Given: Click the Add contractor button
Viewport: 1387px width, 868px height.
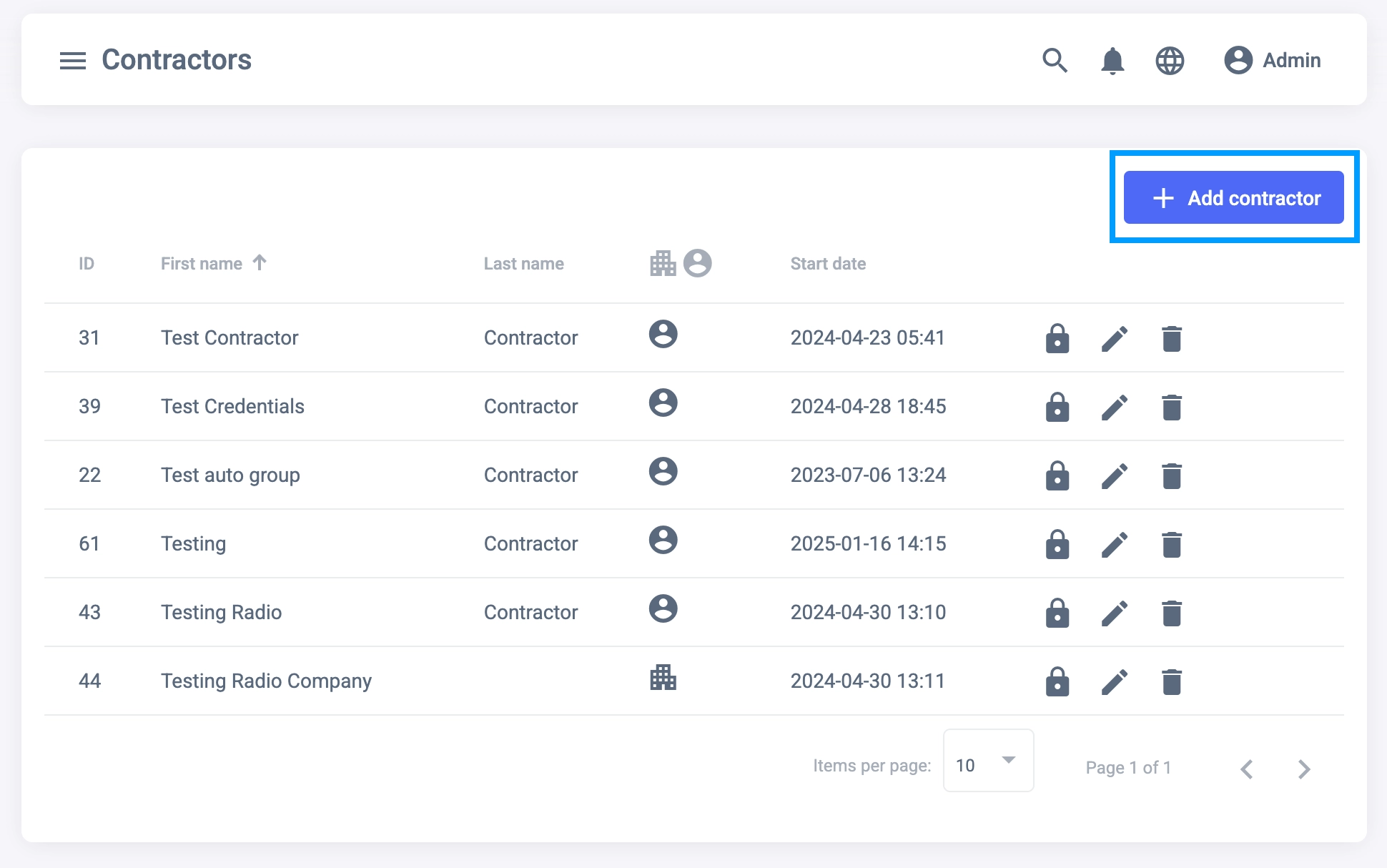Looking at the screenshot, I should pyautogui.click(x=1233, y=197).
